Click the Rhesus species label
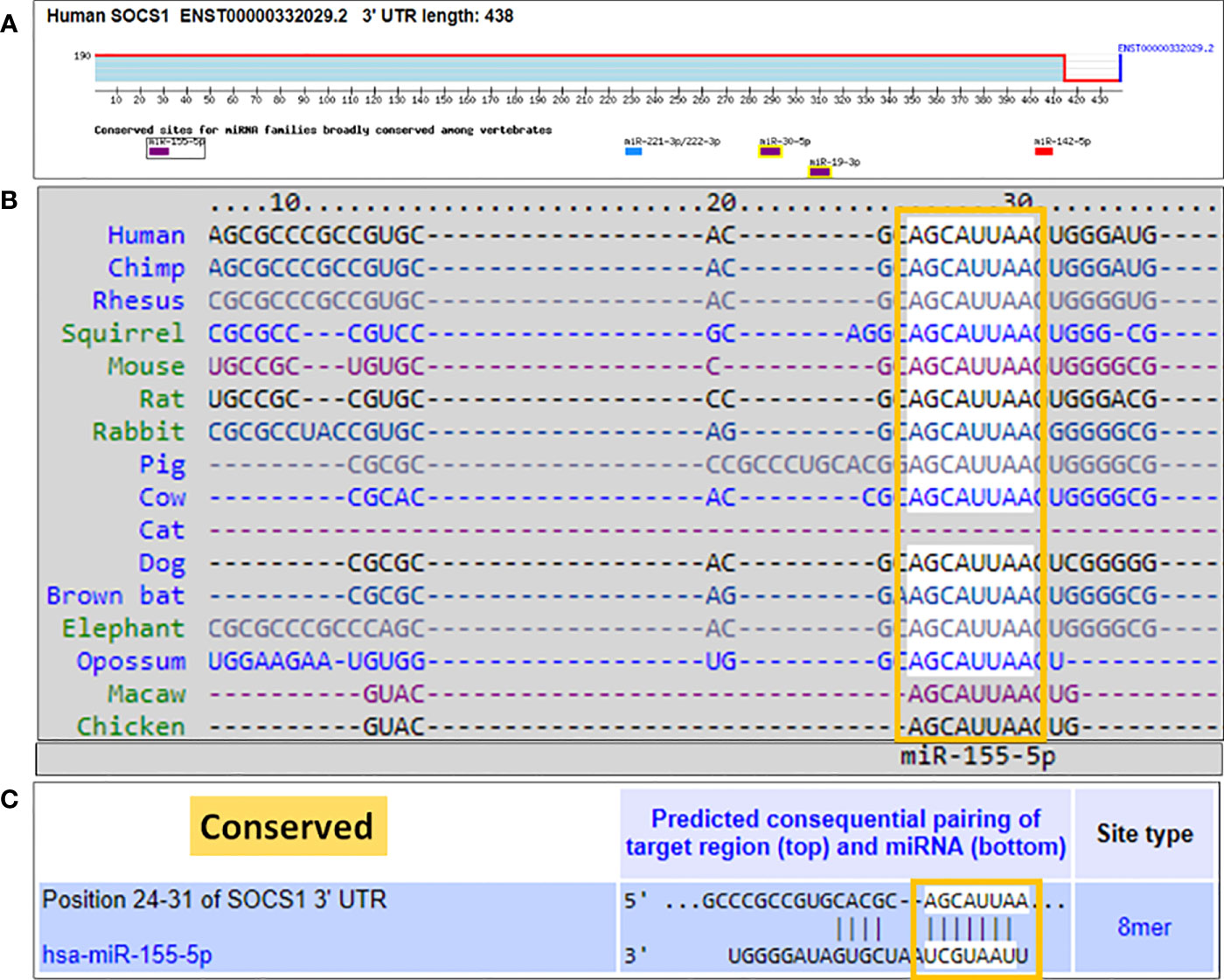Image resolution: width=1224 pixels, height=980 pixels. click(138, 301)
